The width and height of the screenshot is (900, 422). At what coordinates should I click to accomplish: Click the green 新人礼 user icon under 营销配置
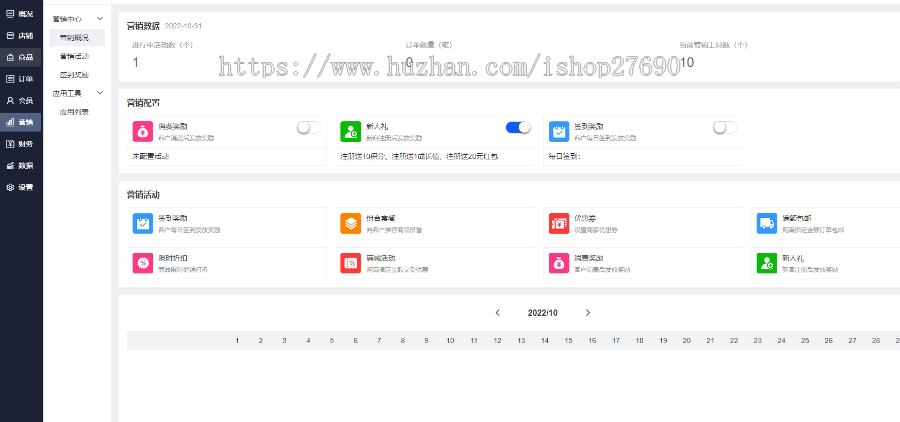coord(350,131)
